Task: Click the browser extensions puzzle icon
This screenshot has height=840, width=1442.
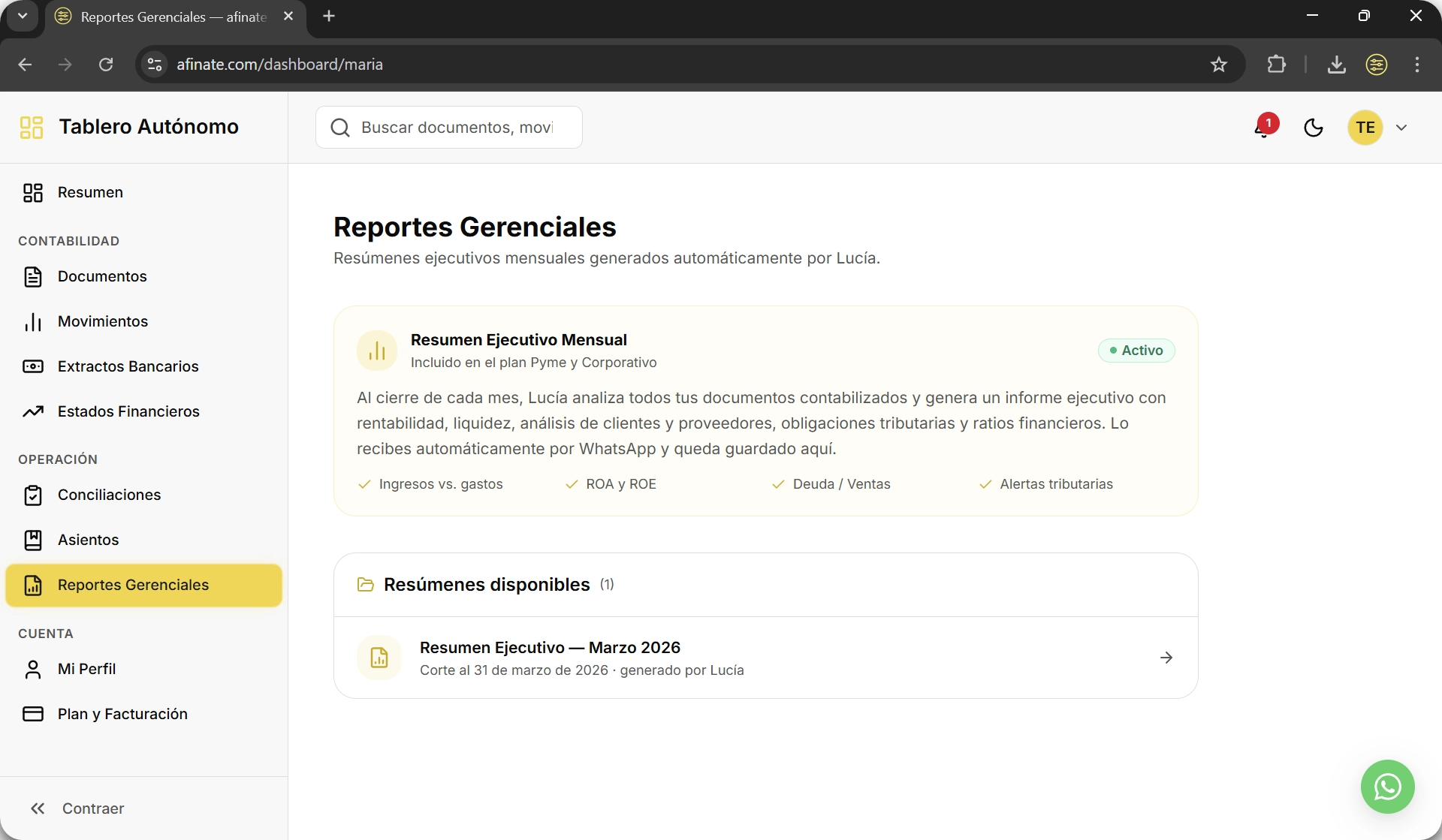Action: [1276, 65]
